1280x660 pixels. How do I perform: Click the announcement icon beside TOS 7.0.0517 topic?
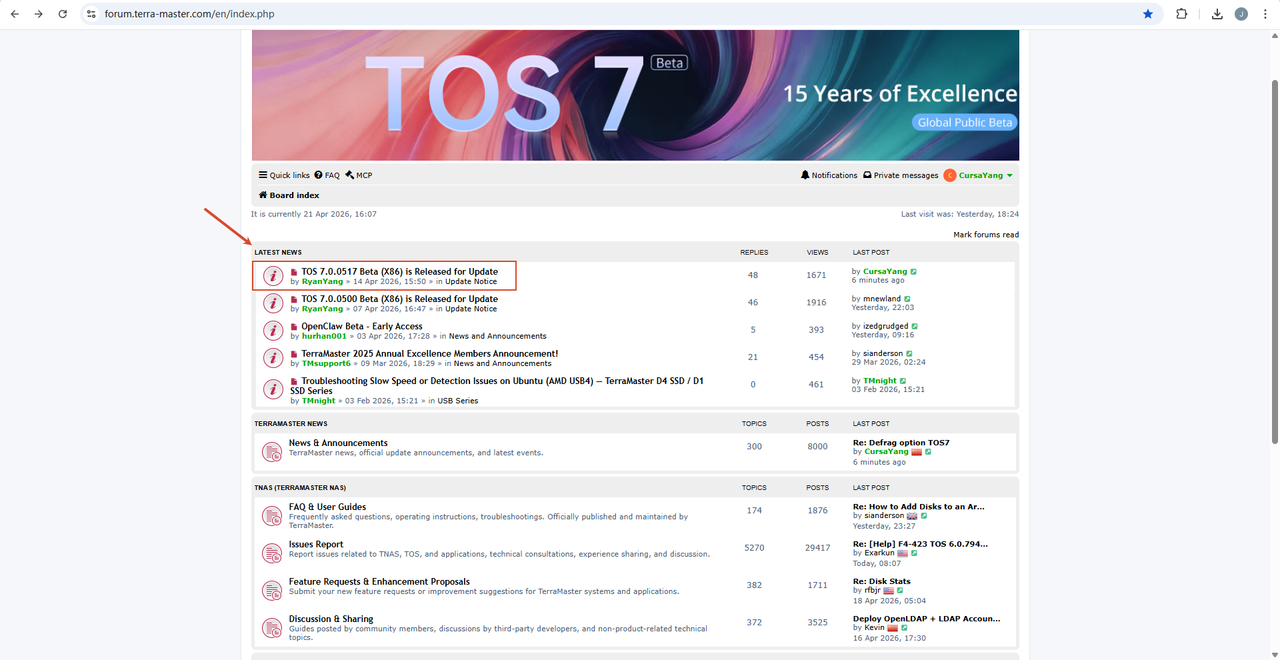(x=272, y=276)
